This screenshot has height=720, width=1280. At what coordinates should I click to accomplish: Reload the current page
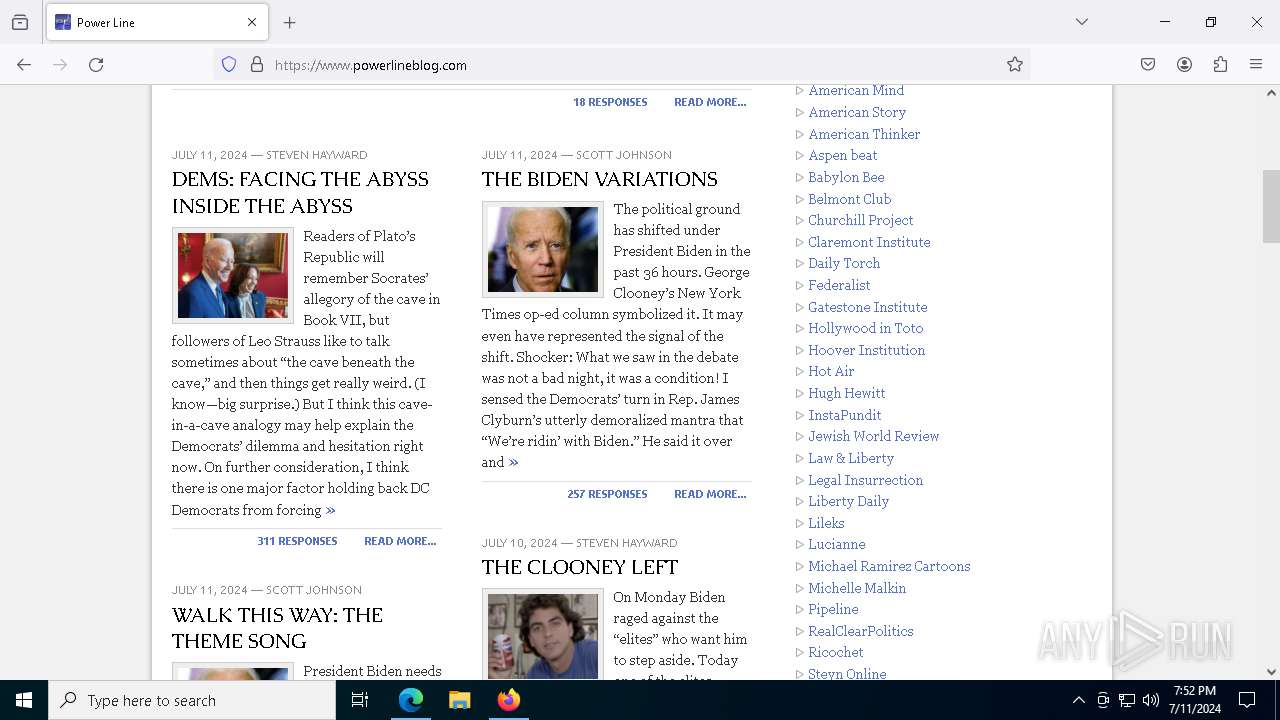click(x=96, y=64)
